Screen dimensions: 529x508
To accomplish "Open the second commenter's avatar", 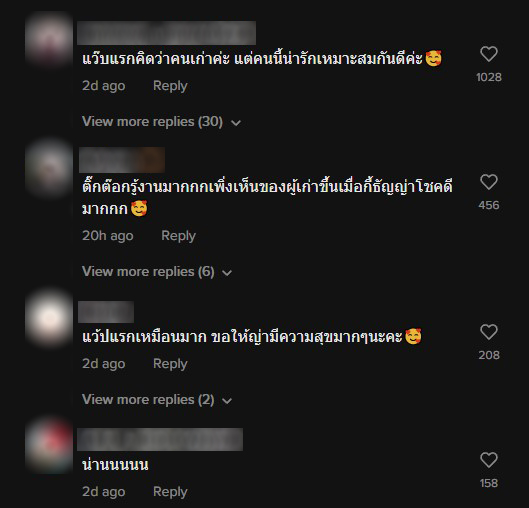I will [49, 168].
